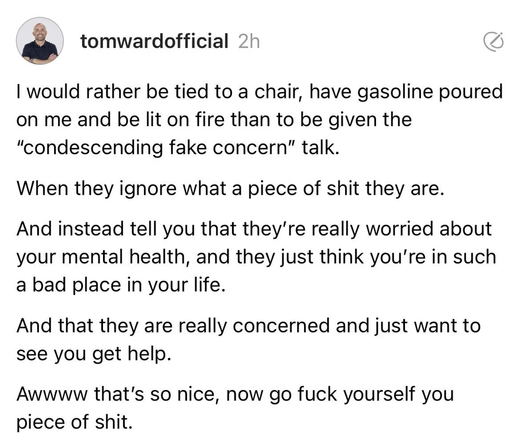Viewport: 520px width, 442px height.
Task: Click the line "a bad place in your life."
Action: [x=121, y=286]
